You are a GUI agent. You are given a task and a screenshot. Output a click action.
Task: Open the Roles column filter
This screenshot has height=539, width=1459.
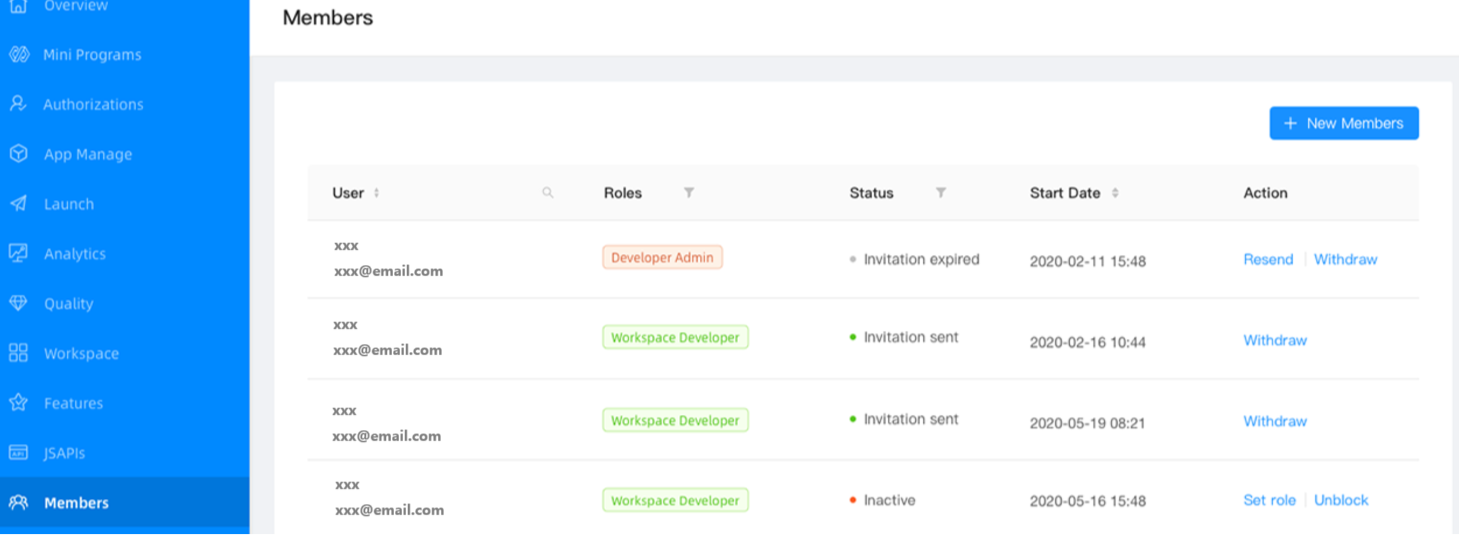point(689,193)
